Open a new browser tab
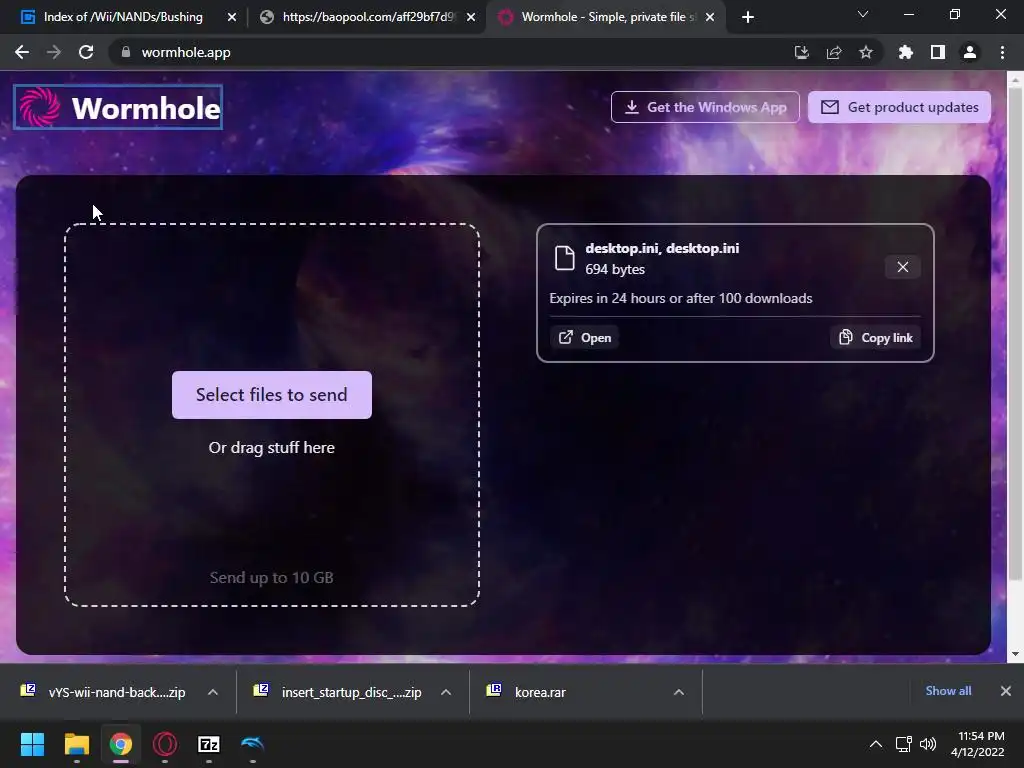This screenshot has width=1024, height=768. coord(748,17)
